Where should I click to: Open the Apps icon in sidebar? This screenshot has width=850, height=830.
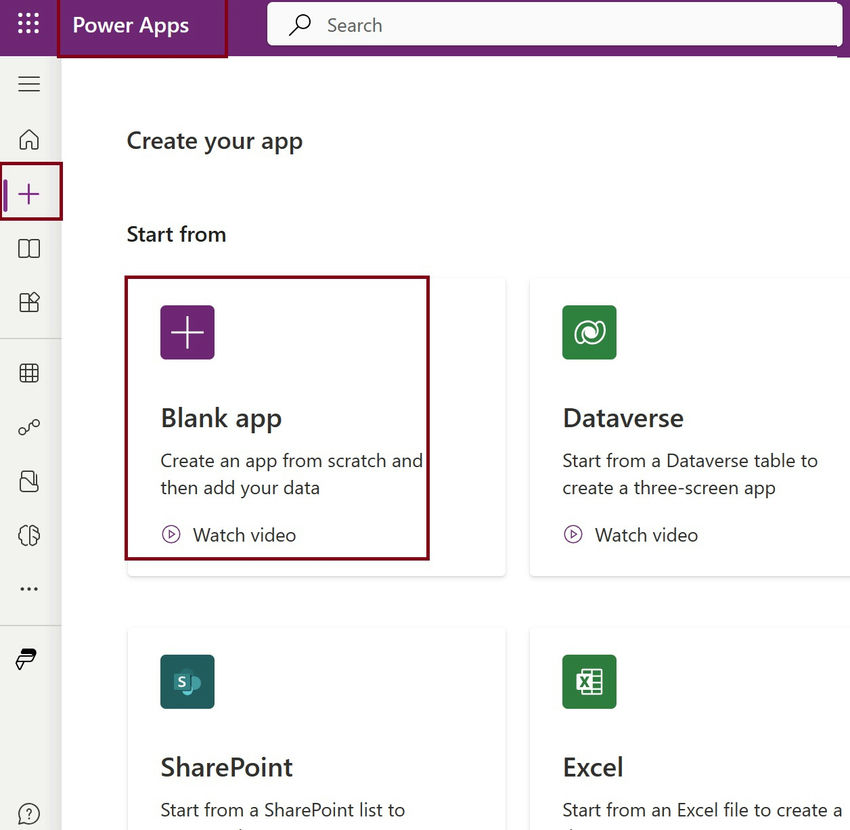coord(29,302)
